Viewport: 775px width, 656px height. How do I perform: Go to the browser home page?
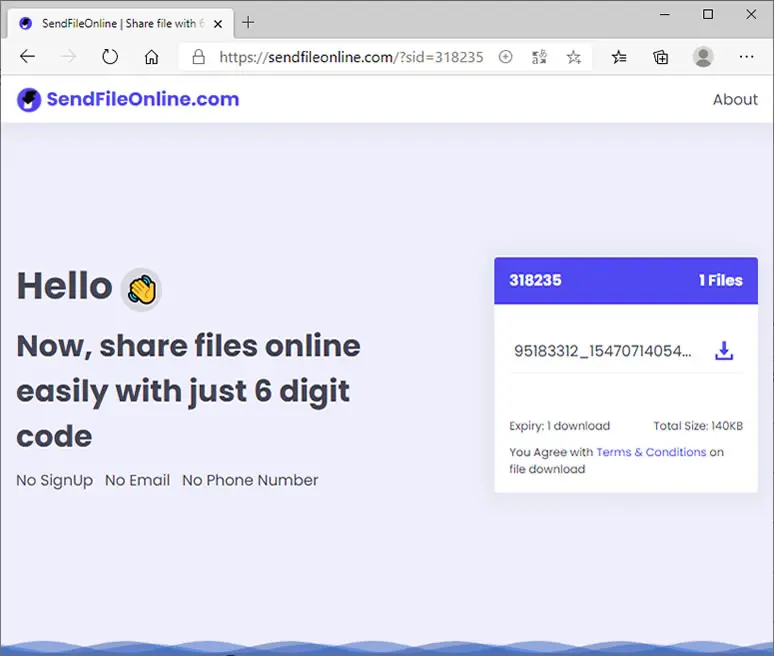click(x=151, y=57)
